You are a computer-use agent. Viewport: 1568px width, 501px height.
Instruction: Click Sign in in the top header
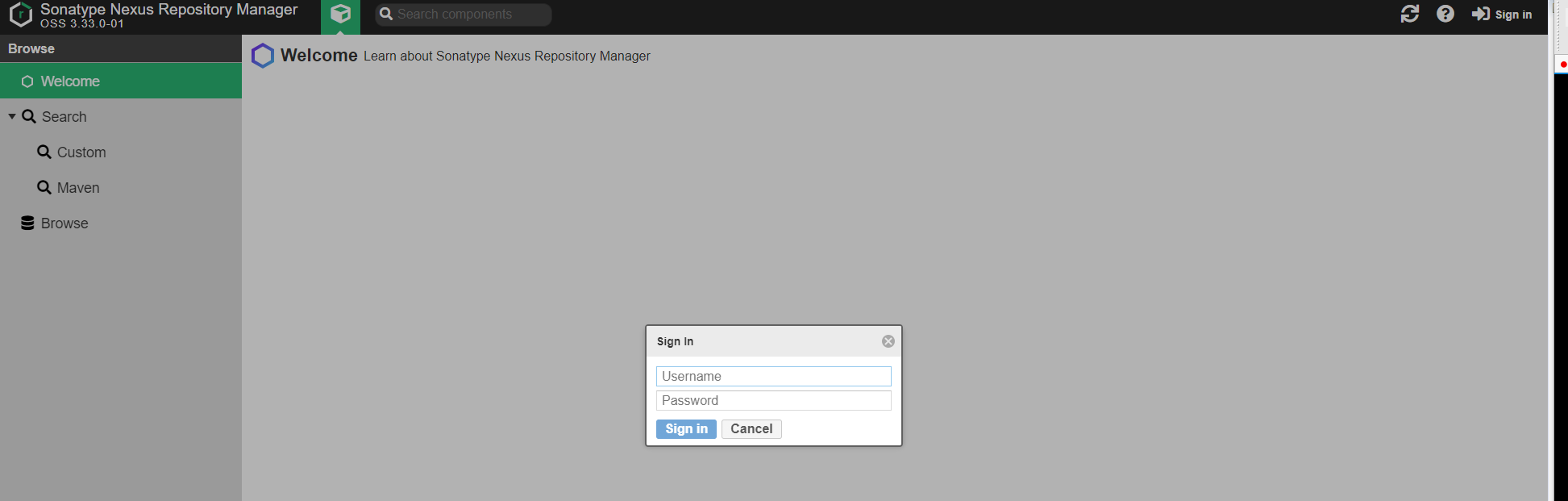1502,14
